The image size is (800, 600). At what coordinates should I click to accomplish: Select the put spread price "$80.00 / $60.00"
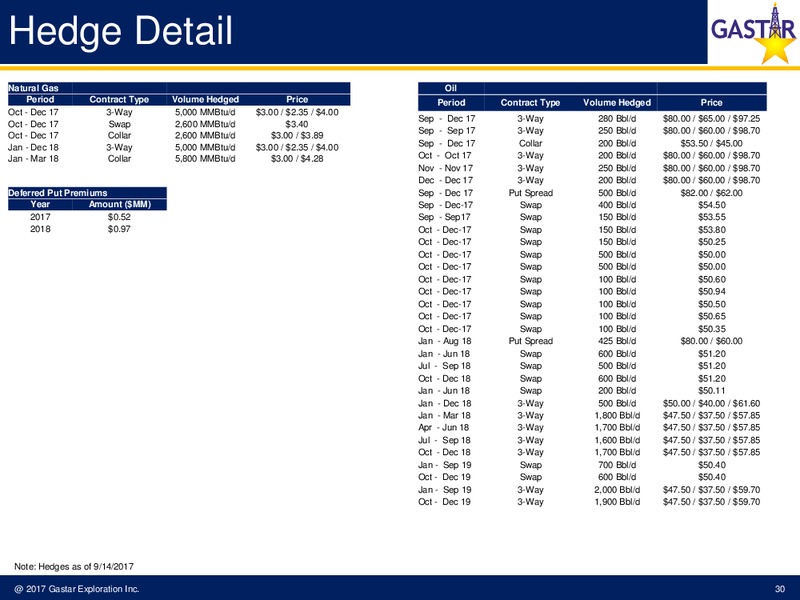coord(711,341)
